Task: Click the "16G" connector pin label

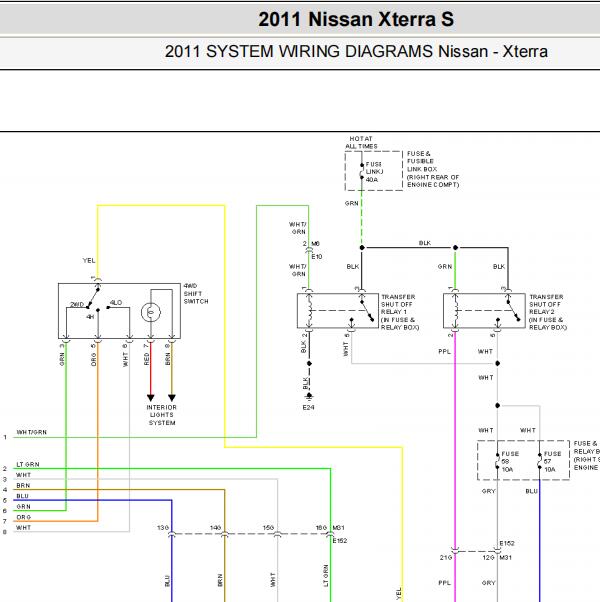Action: pos(321,528)
